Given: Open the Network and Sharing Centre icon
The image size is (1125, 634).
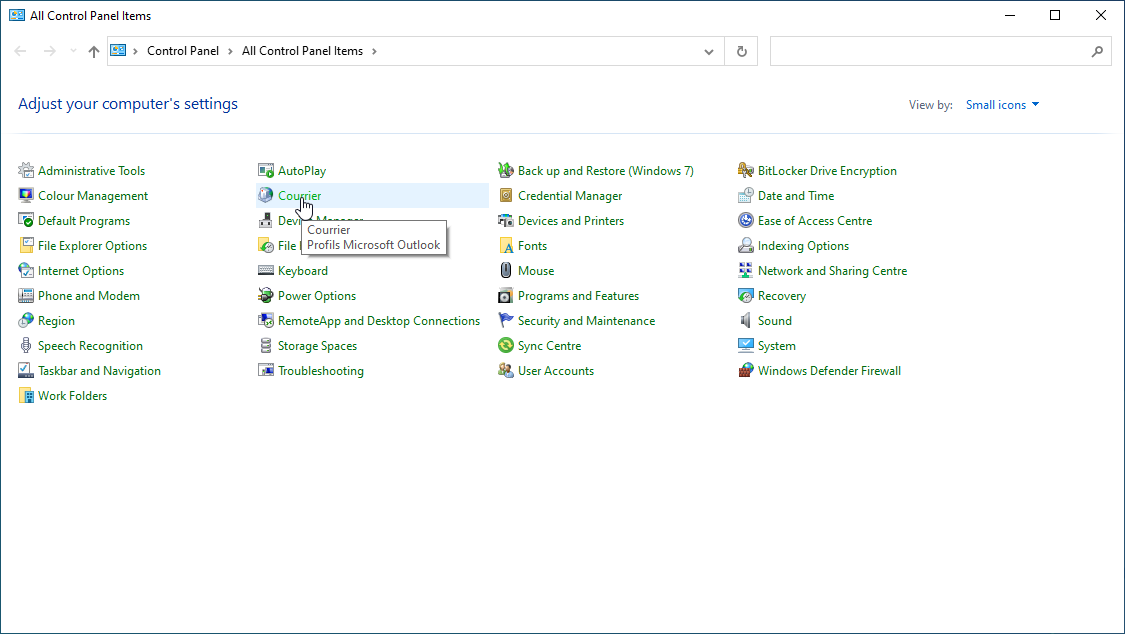Looking at the screenshot, I should [746, 271].
